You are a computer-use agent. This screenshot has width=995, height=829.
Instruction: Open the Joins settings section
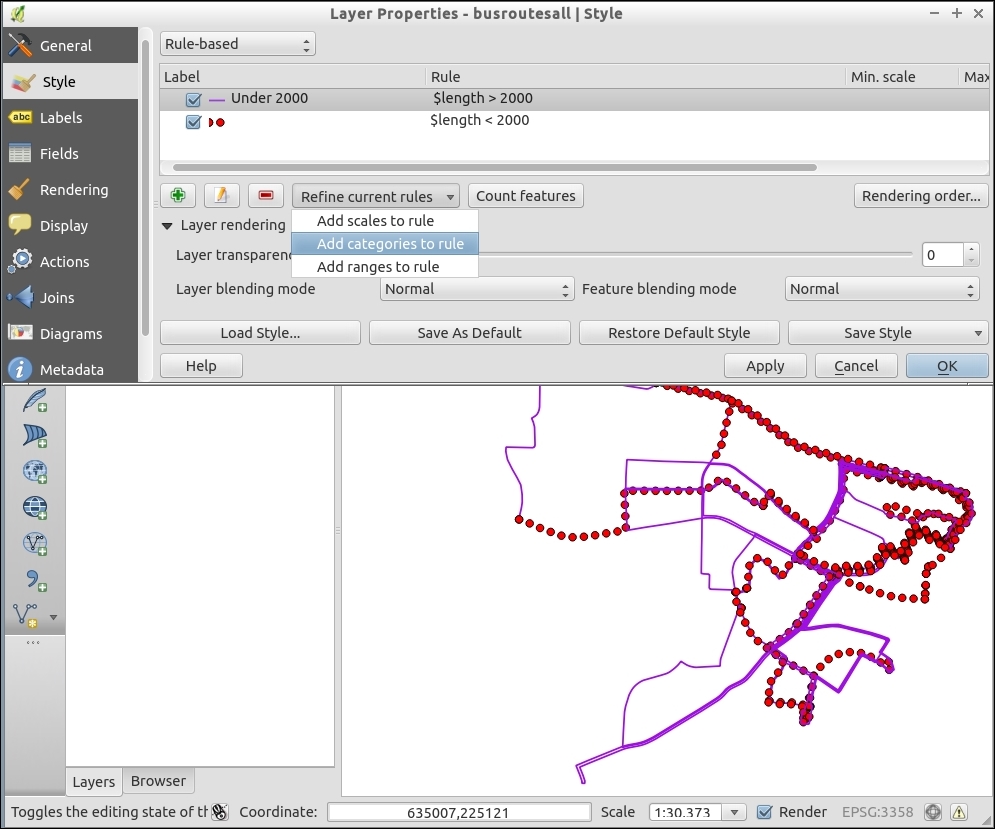(x=57, y=298)
